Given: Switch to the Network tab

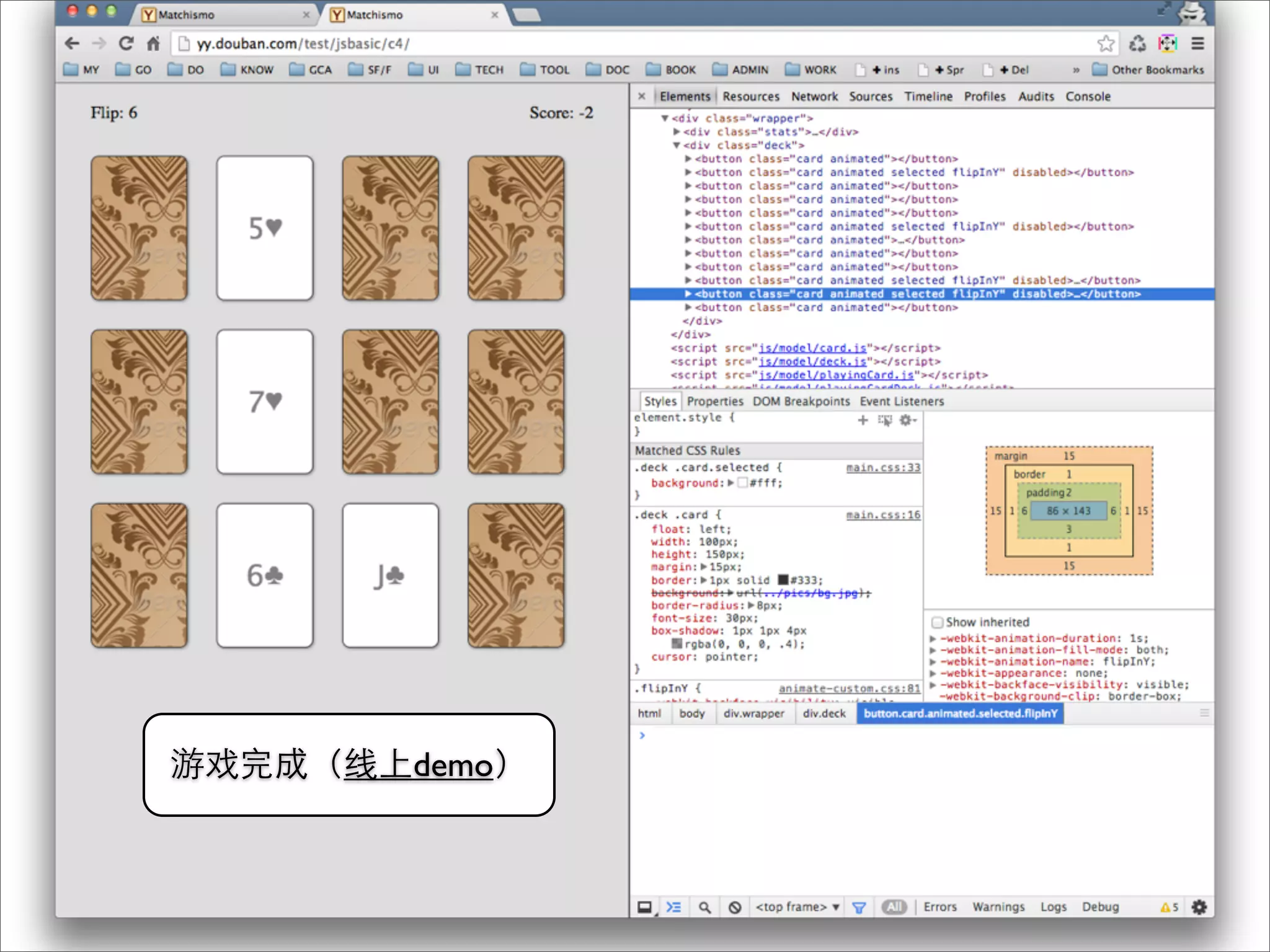Looking at the screenshot, I should click(x=814, y=97).
